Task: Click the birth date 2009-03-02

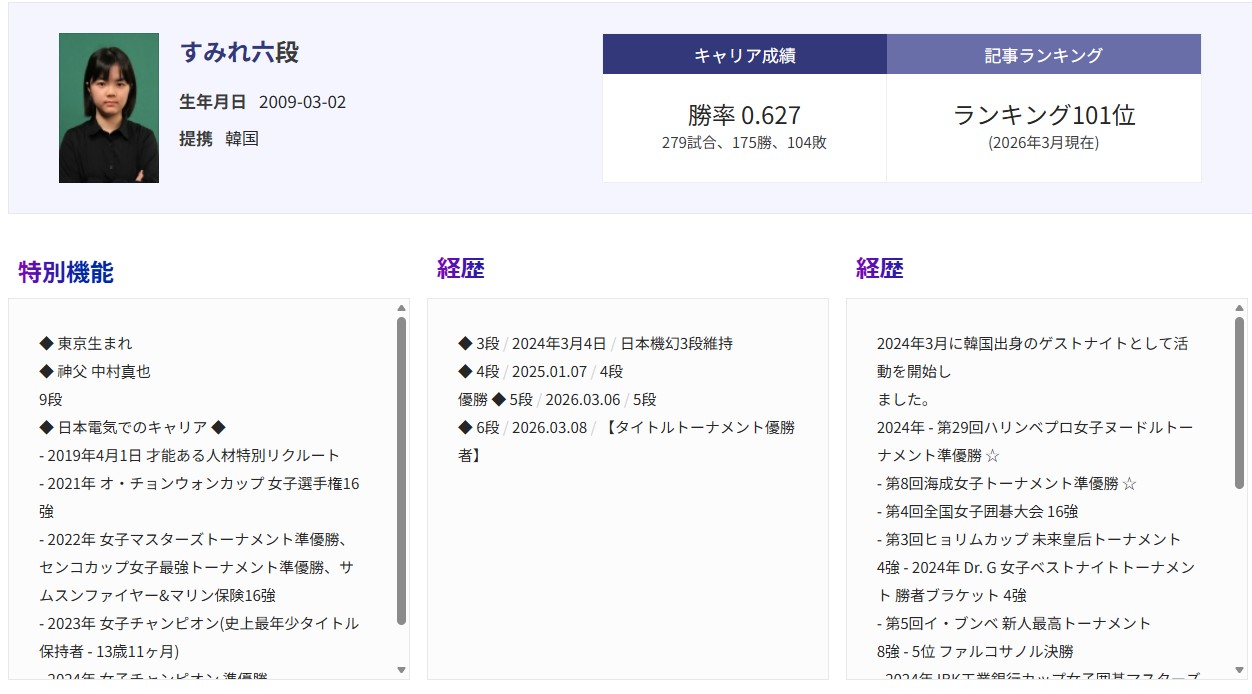Action: (302, 102)
